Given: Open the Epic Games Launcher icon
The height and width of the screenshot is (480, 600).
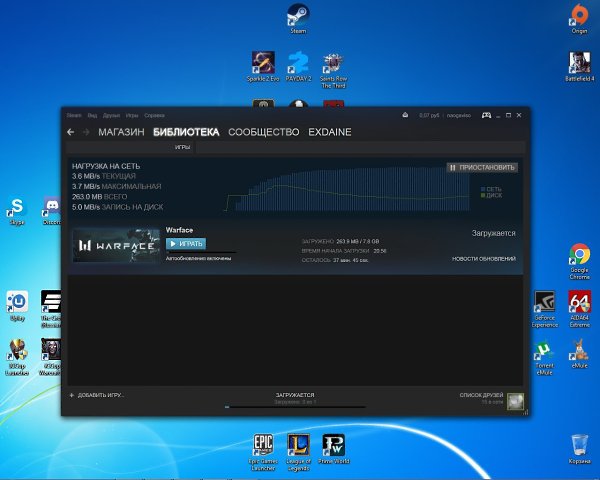Looking at the screenshot, I should [x=263, y=452].
